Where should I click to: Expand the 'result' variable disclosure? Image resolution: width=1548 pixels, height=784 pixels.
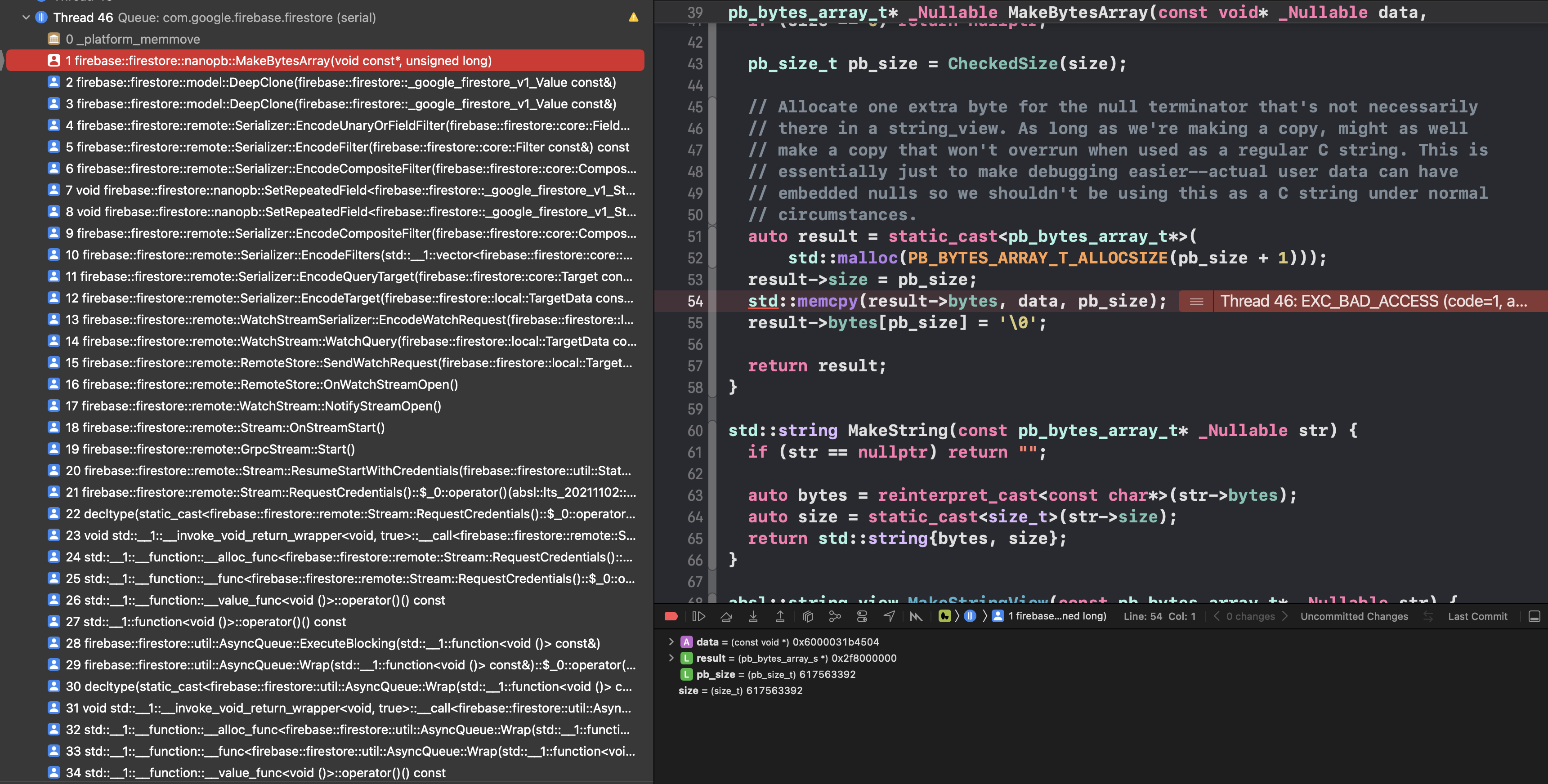[x=671, y=659]
